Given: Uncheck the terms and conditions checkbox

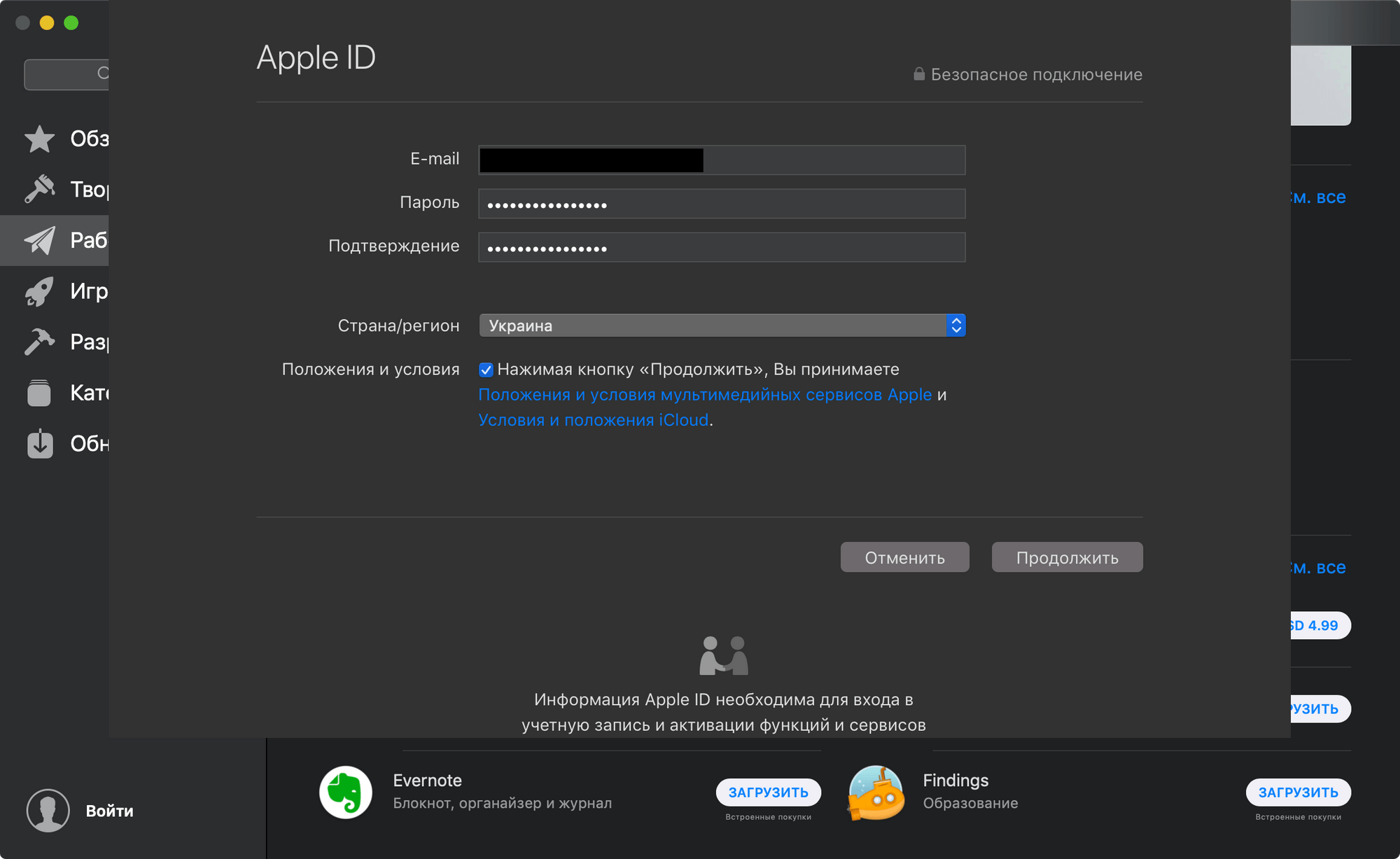Looking at the screenshot, I should pos(486,370).
